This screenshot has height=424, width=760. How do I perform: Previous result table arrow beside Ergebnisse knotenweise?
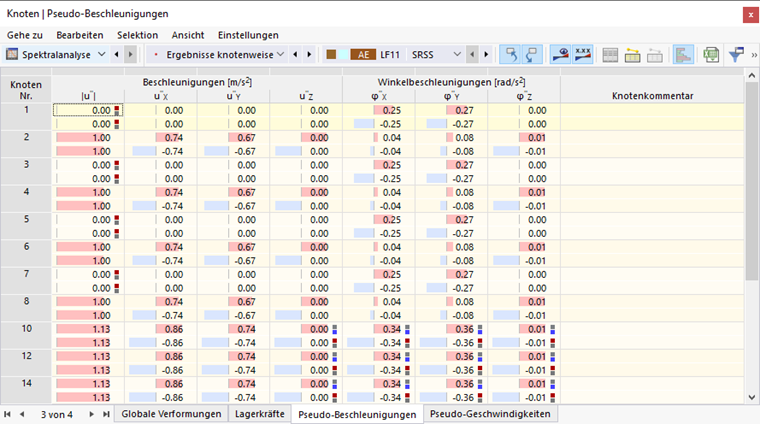(295, 54)
